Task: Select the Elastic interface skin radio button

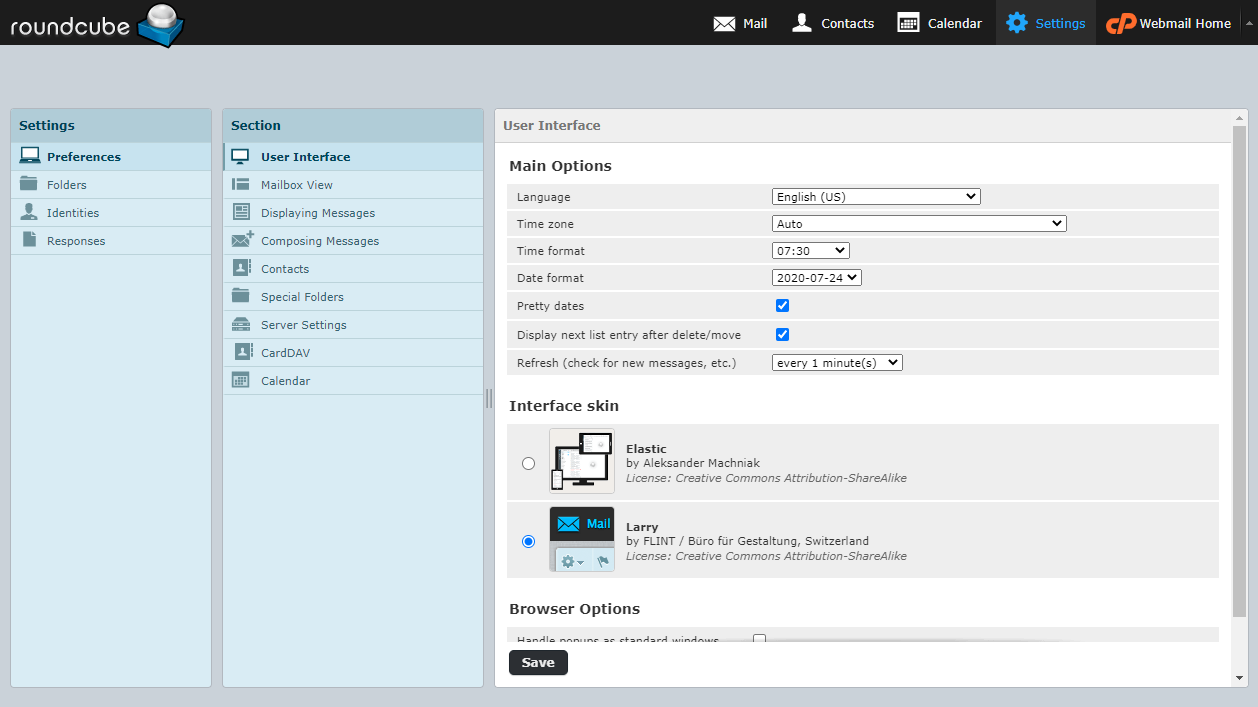Action: [528, 463]
